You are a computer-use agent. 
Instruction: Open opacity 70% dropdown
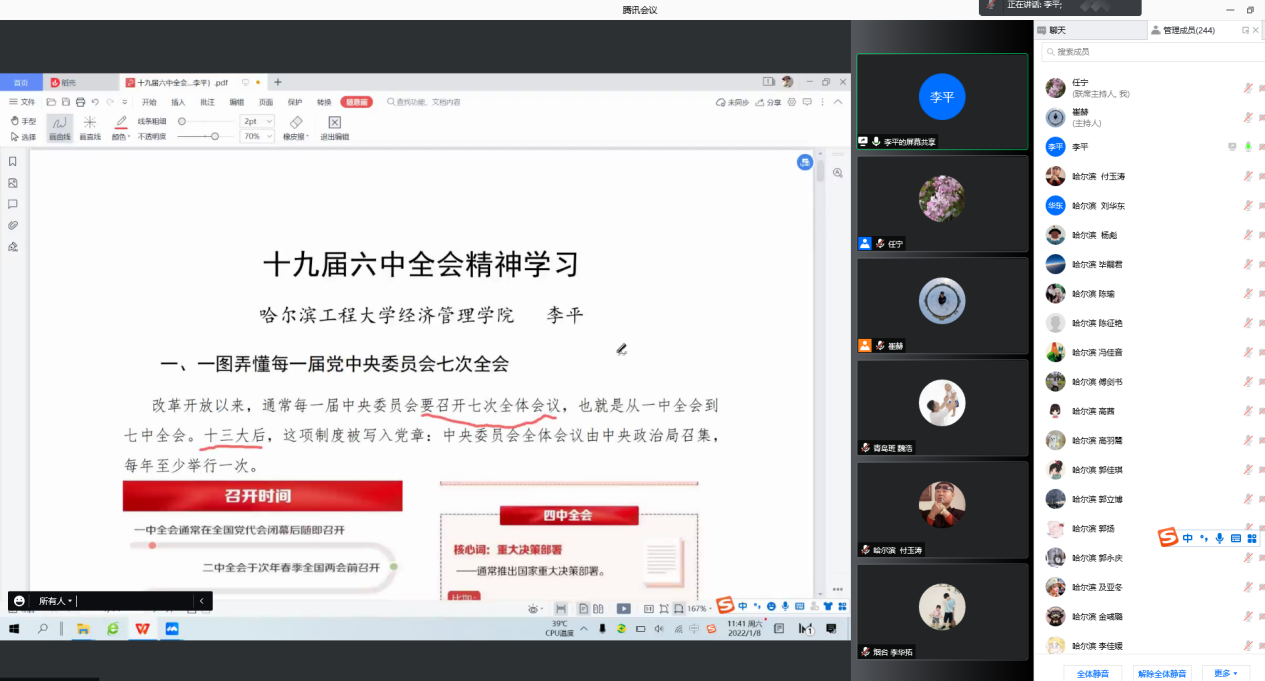(257, 136)
